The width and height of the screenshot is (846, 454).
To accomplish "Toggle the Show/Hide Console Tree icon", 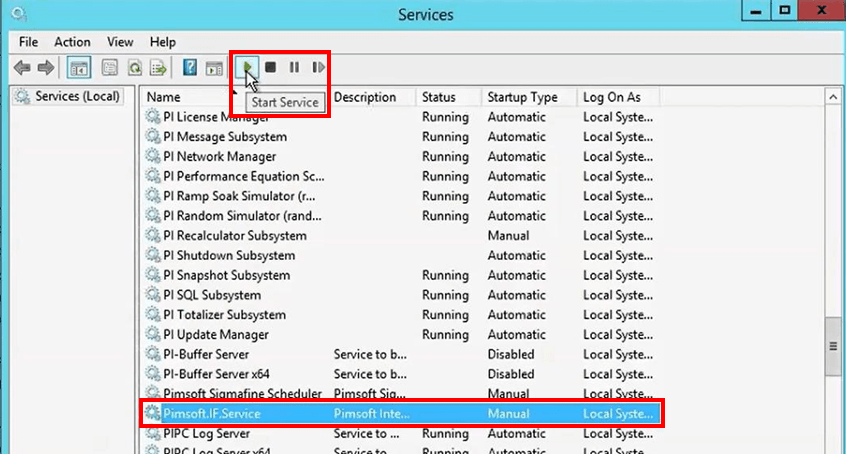I will 79,68.
